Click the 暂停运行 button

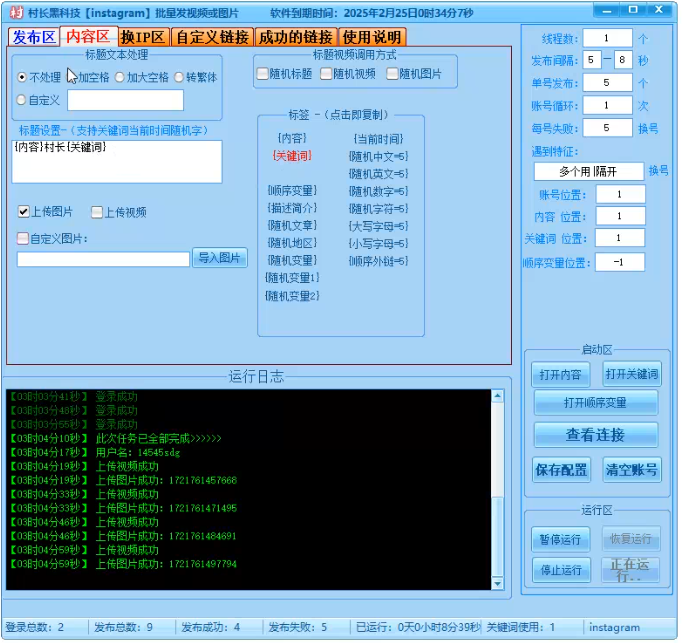tap(561, 539)
